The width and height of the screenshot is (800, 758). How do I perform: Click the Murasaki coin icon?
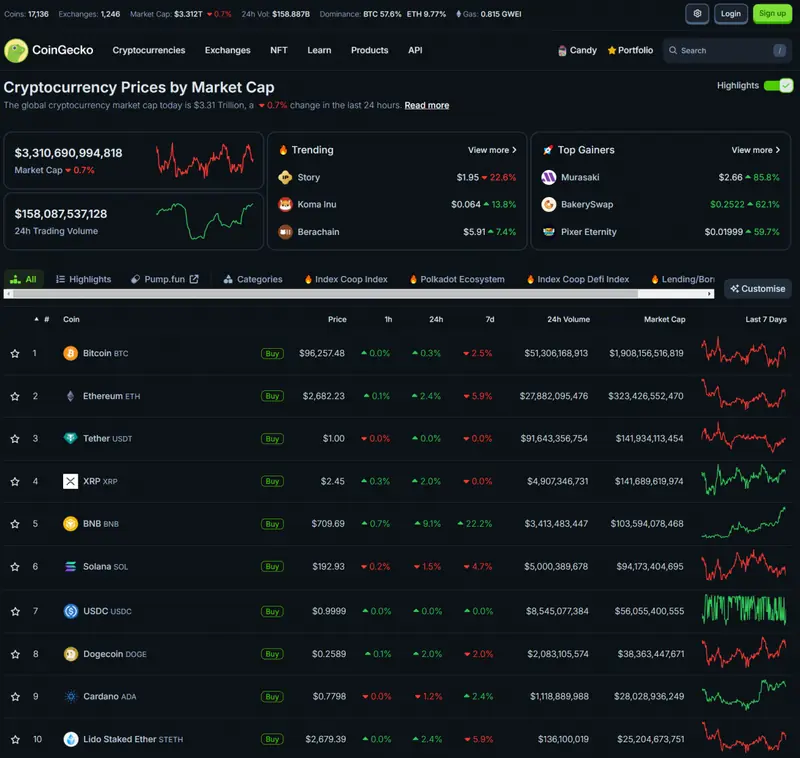548,177
